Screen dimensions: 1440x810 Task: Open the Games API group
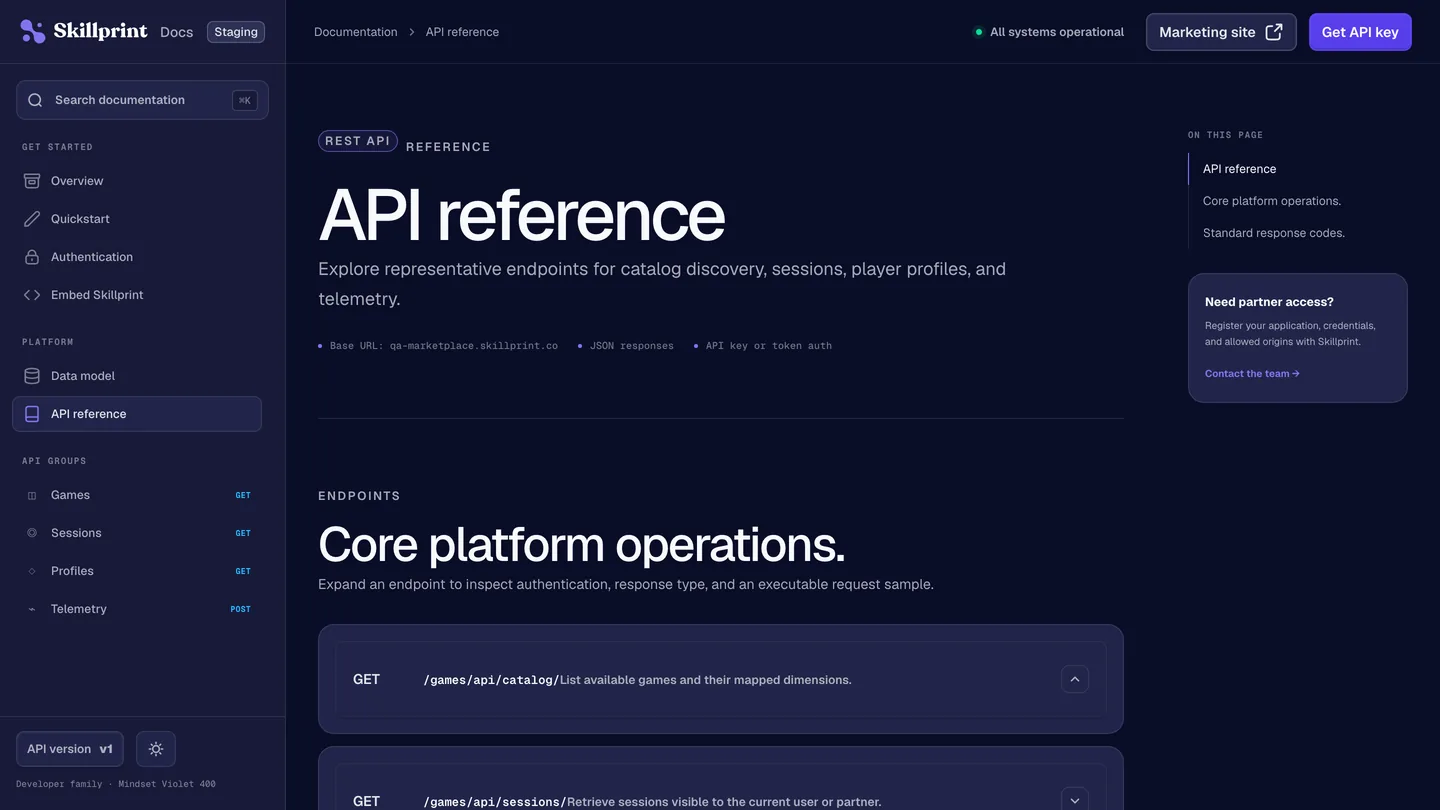pyautogui.click(x=137, y=495)
